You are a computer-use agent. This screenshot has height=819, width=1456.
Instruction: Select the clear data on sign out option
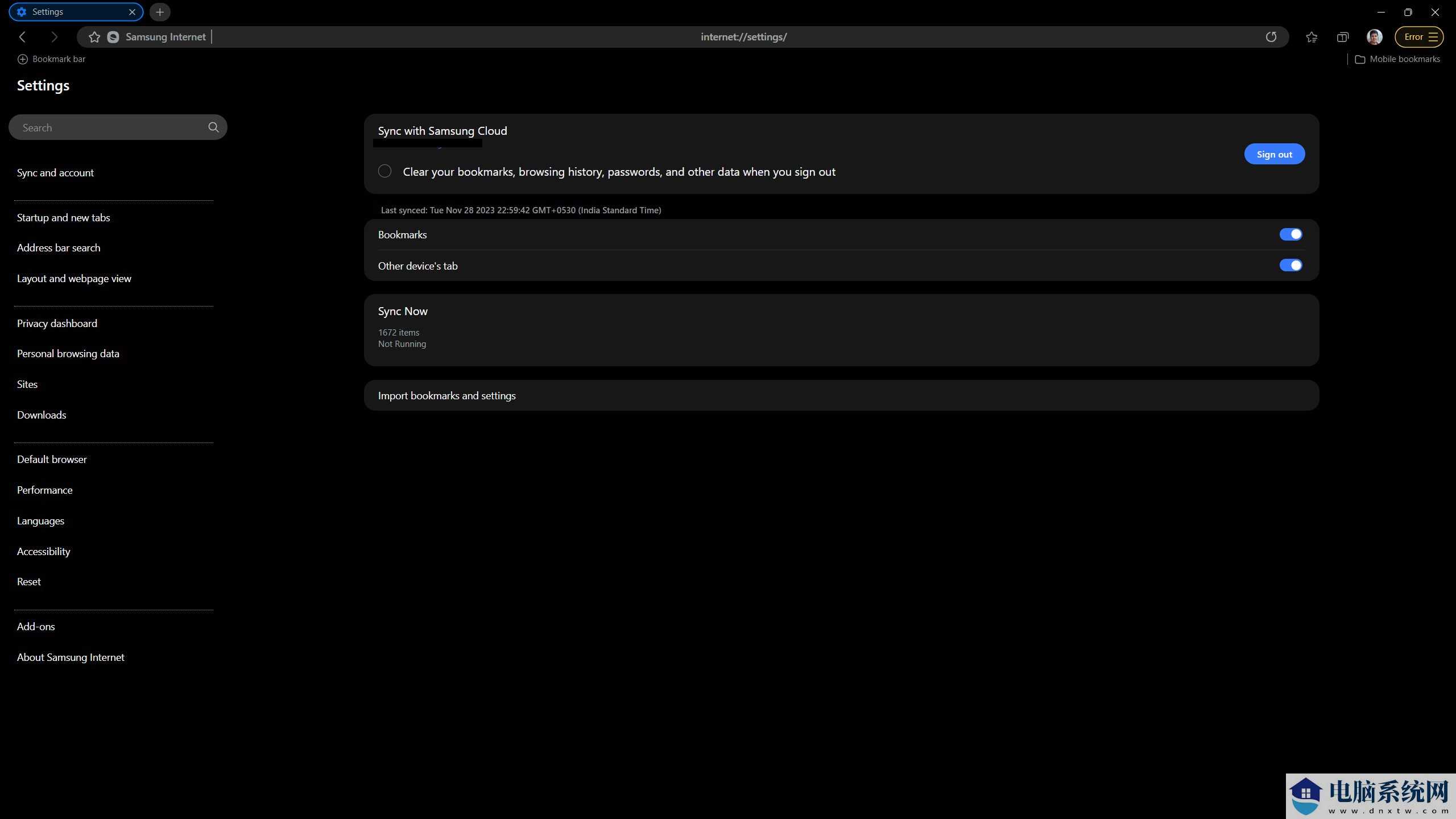tap(384, 171)
